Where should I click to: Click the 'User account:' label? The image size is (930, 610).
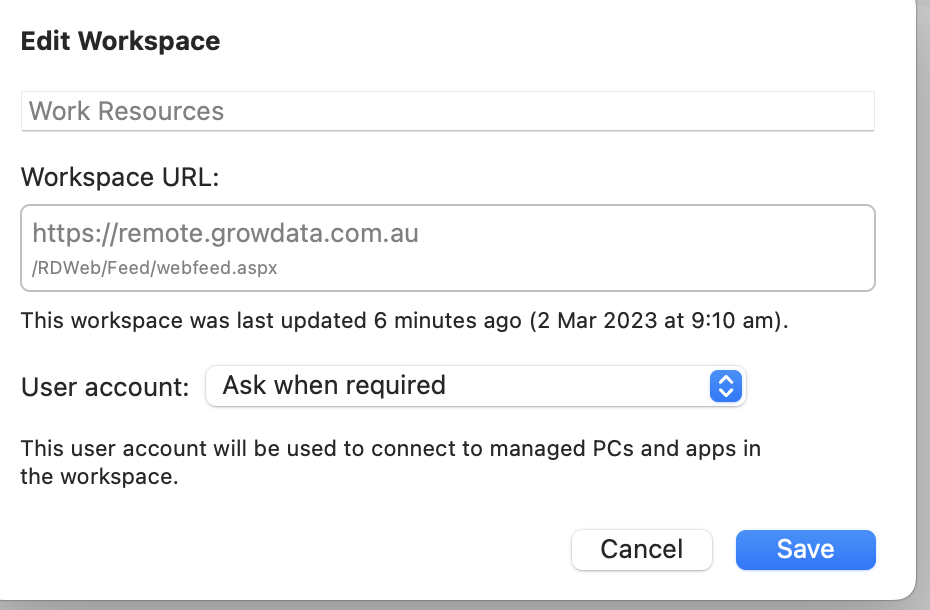105,387
